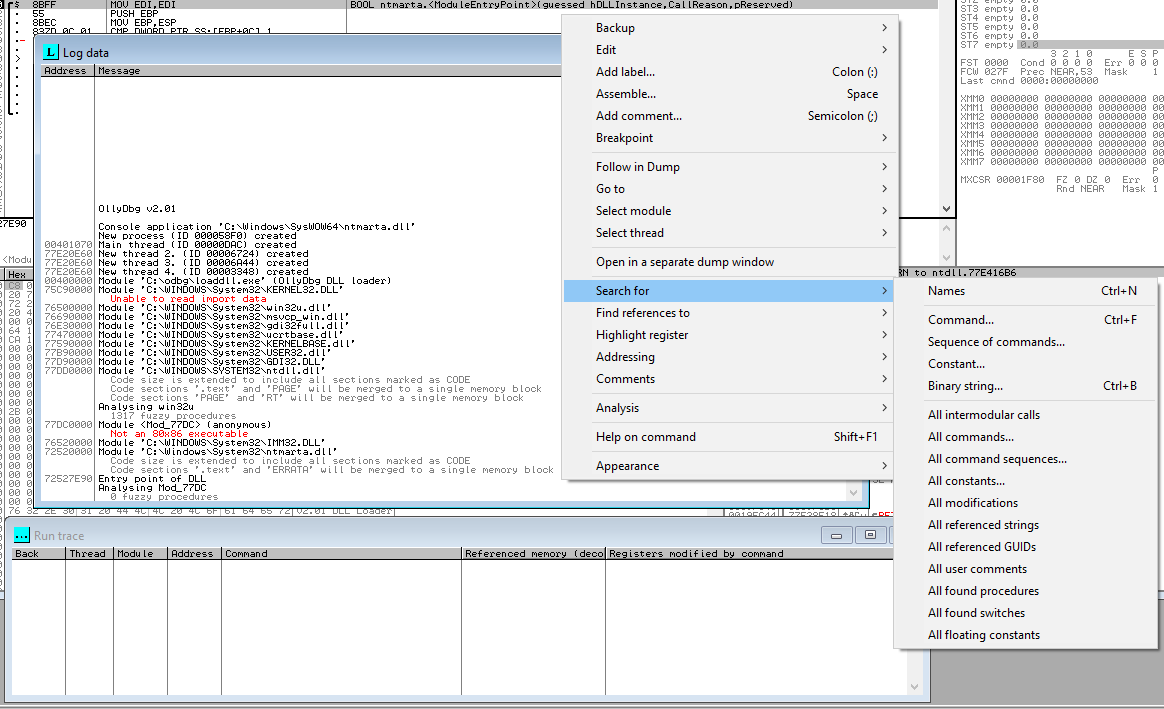Viewport: 1164px width, 709px height.
Task: Click Hex column header in dump pane
Action: (x=17, y=275)
